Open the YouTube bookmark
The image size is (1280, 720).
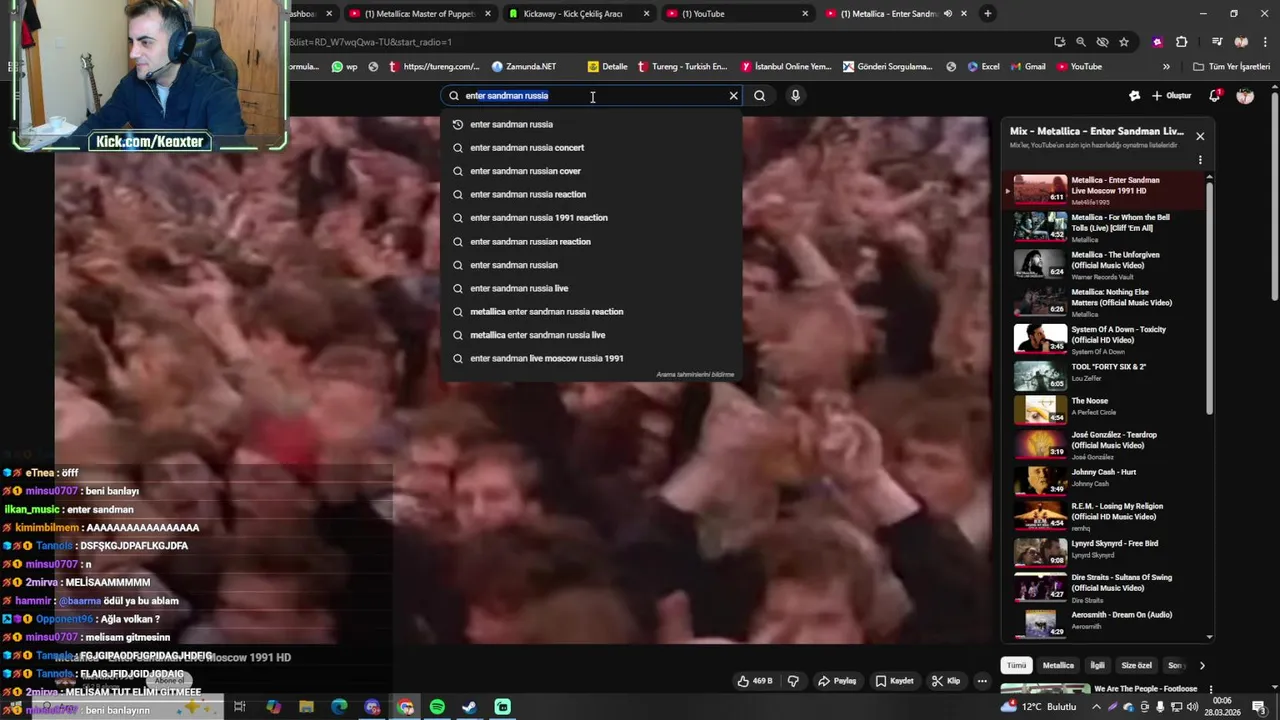click(x=1078, y=67)
